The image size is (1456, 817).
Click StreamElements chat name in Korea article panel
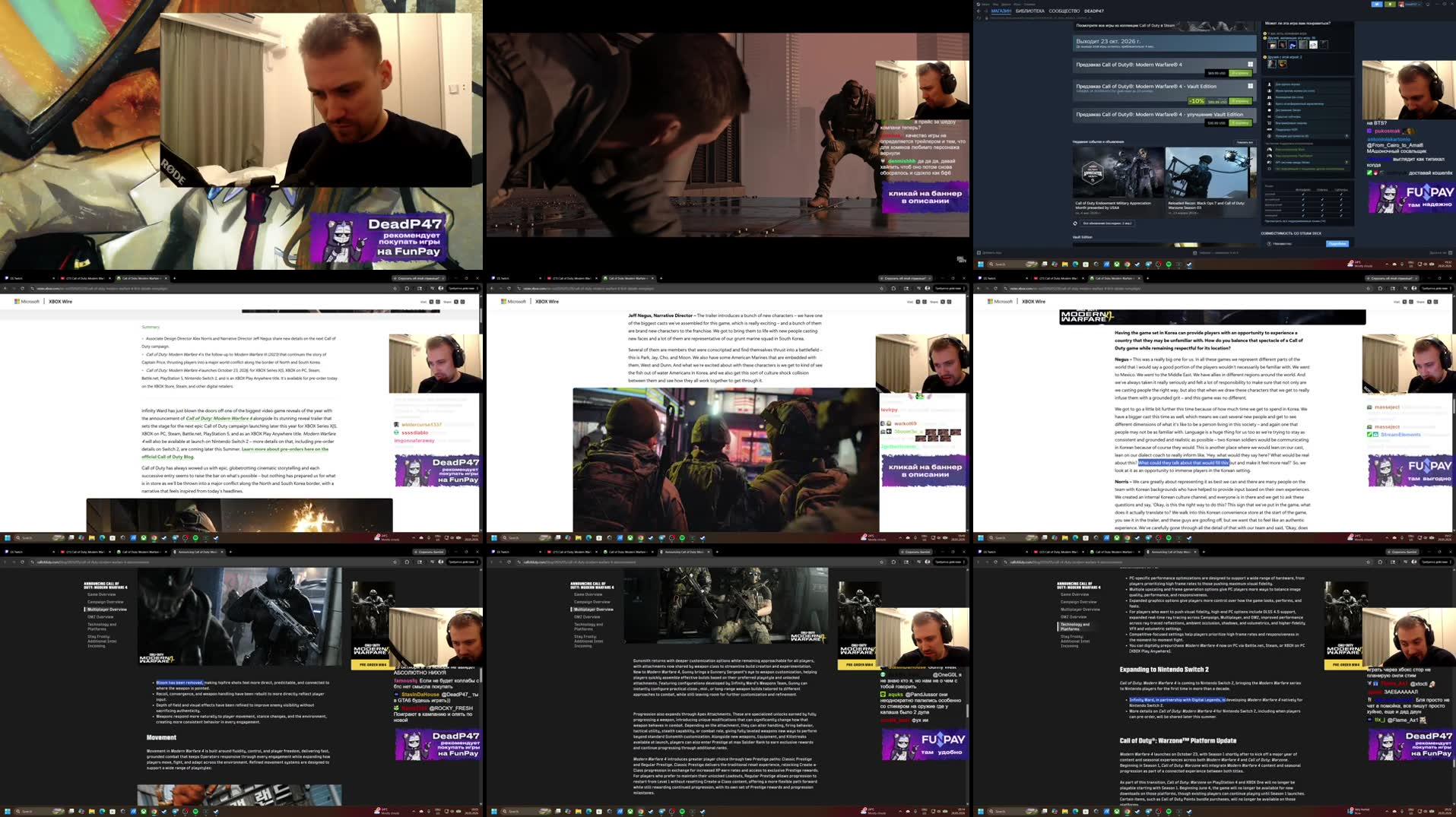pos(1400,435)
